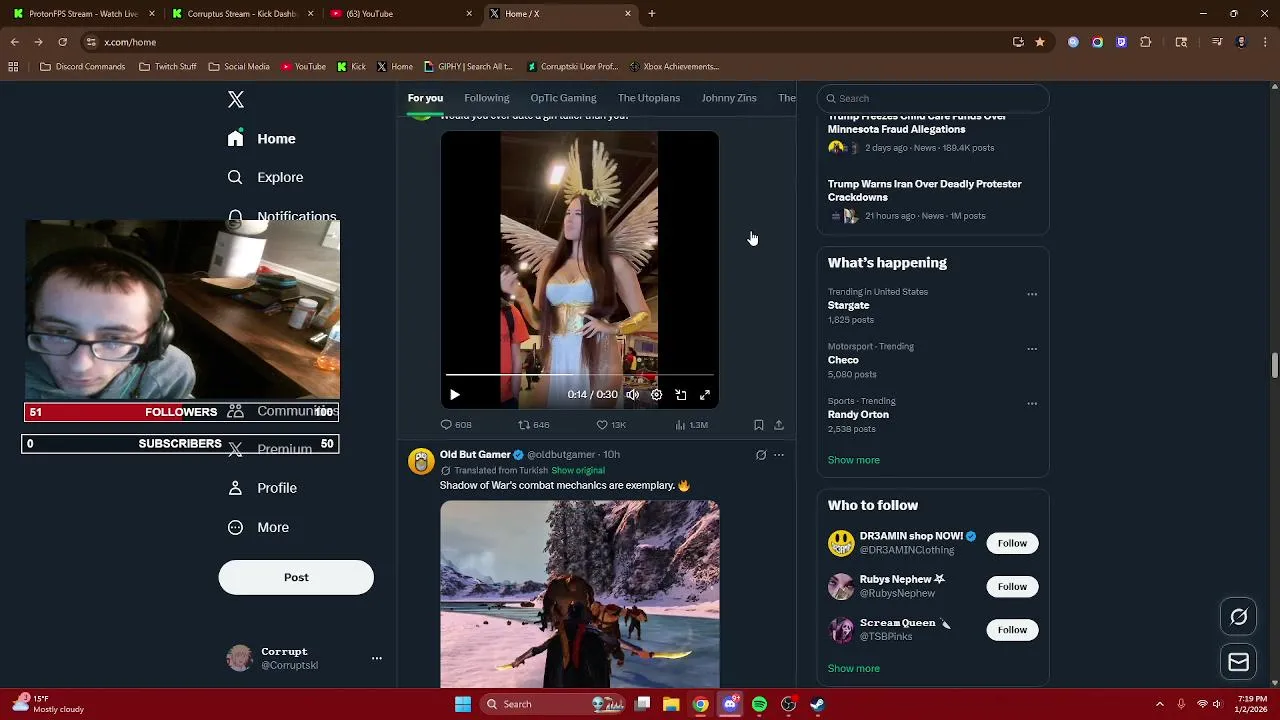Open the Shadow of War gameplay video
This screenshot has height=720, width=1280.
coord(580,594)
